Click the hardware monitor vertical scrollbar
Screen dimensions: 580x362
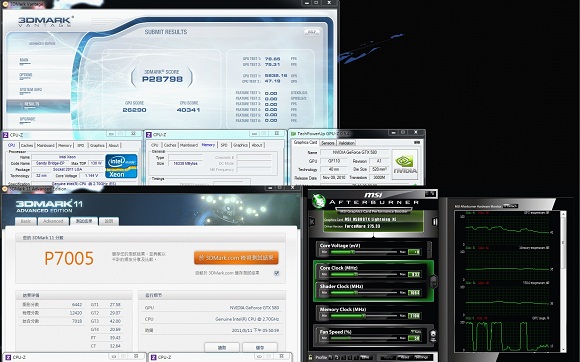pyautogui.click(x=563, y=281)
